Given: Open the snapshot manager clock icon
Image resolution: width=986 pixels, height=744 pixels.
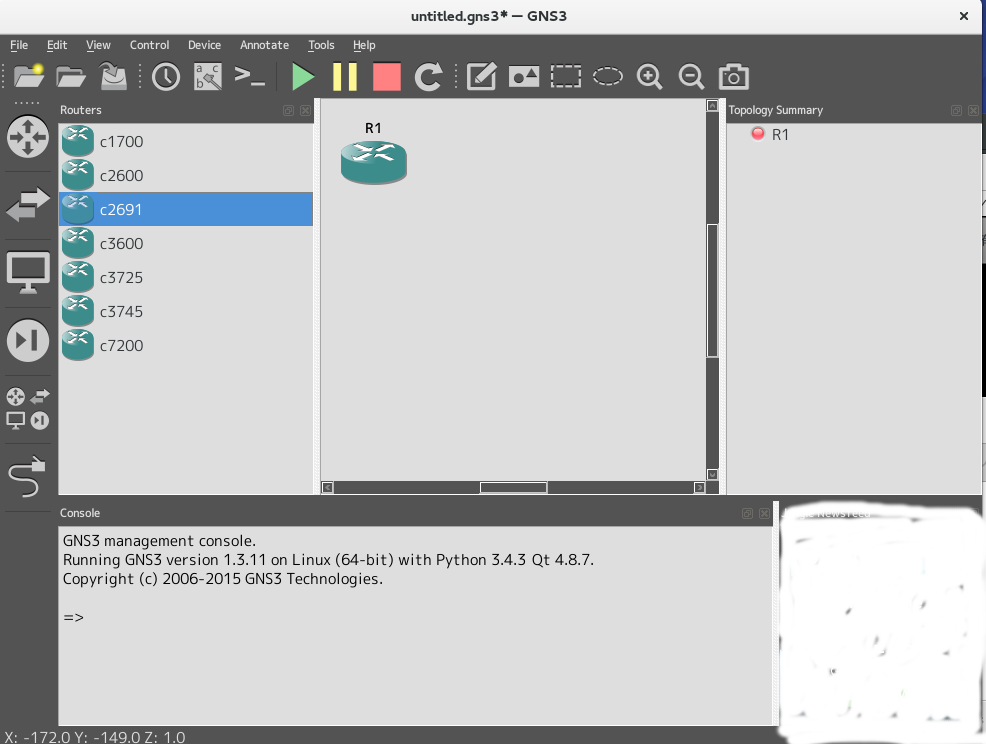Looking at the screenshot, I should 166,77.
